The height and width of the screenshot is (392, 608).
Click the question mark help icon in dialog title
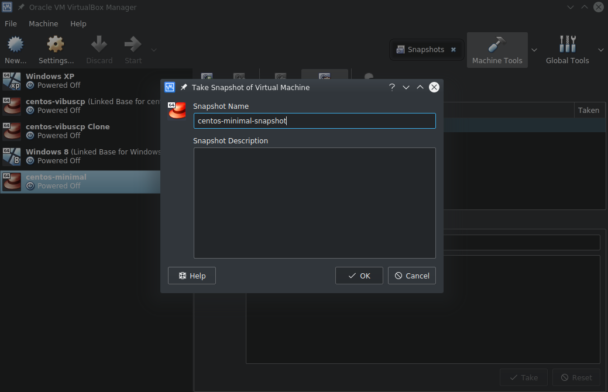click(x=392, y=87)
